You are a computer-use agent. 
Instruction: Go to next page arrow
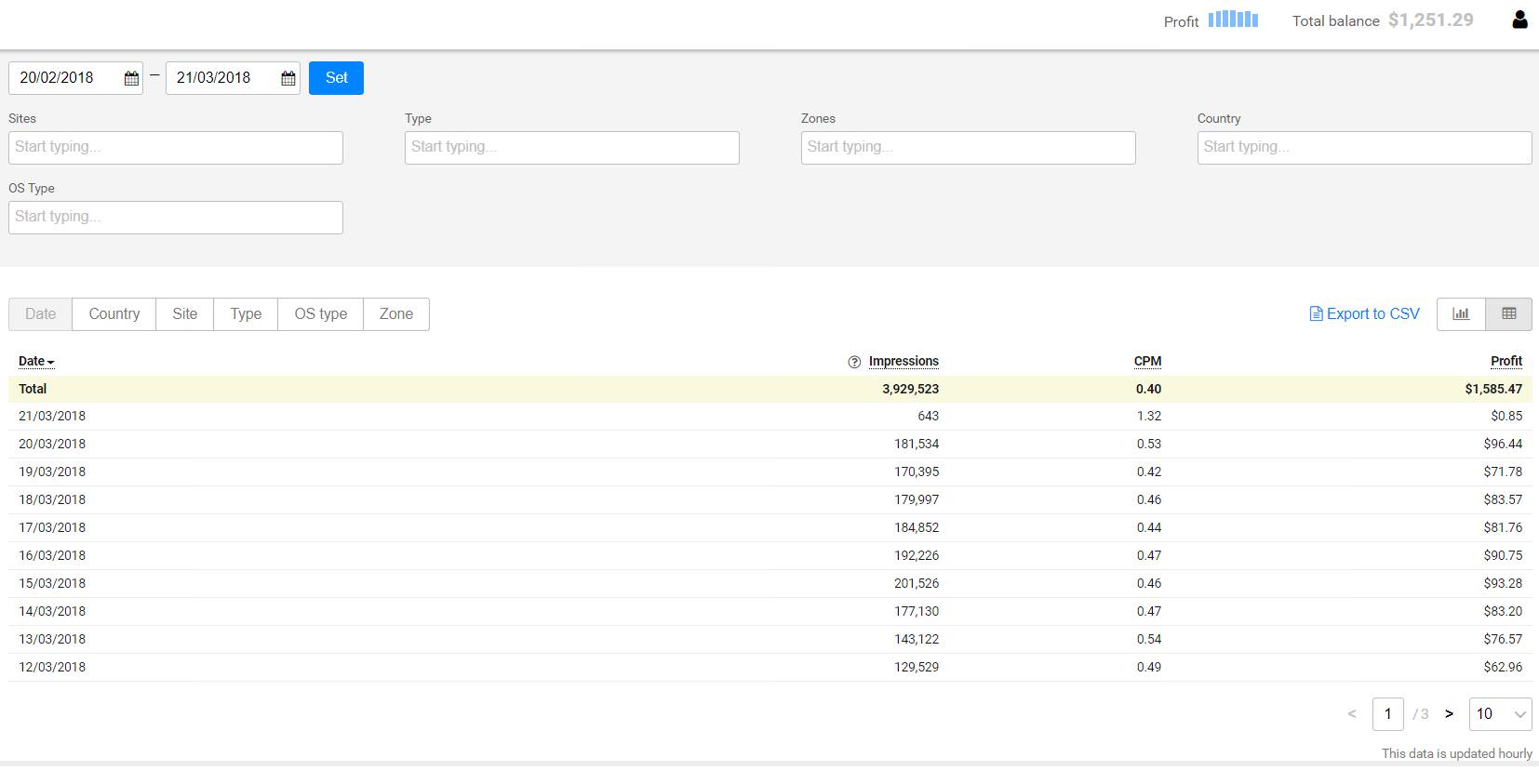(1449, 714)
